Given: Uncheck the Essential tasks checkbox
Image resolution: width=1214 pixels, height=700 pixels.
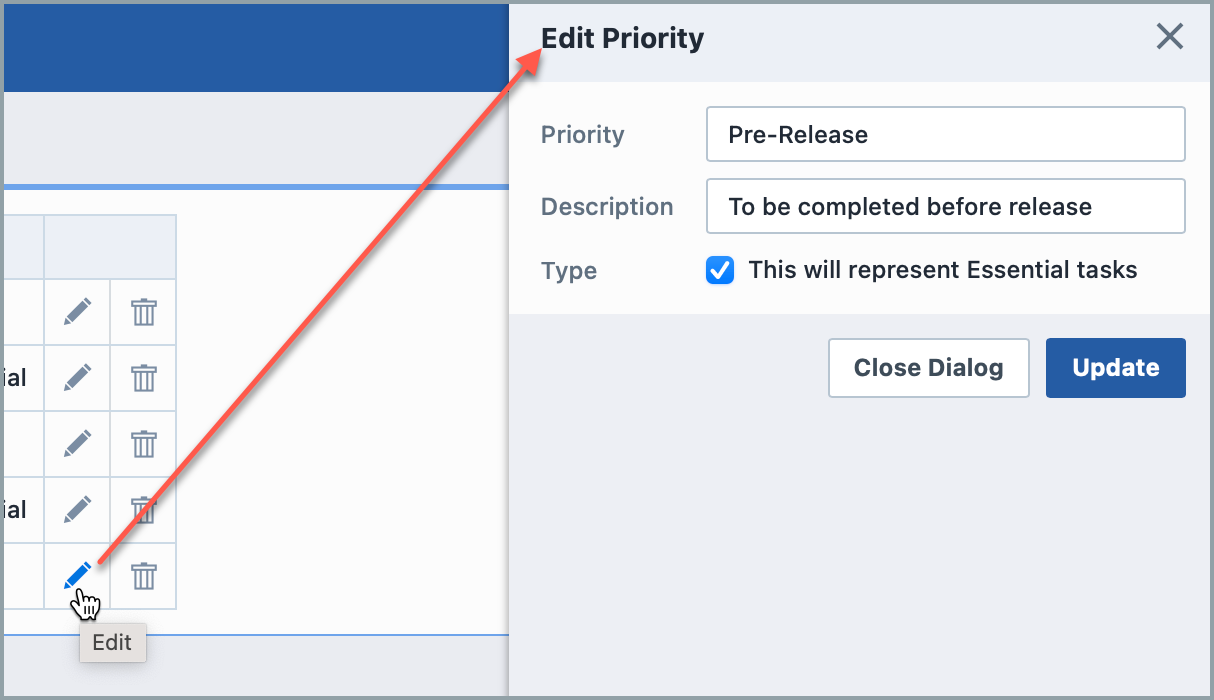Looking at the screenshot, I should point(720,270).
